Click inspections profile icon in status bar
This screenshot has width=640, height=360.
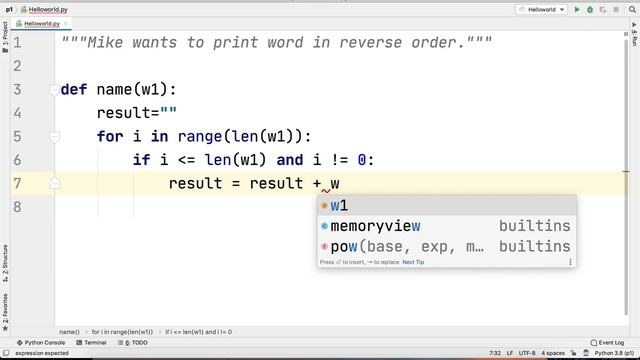(x=586, y=353)
